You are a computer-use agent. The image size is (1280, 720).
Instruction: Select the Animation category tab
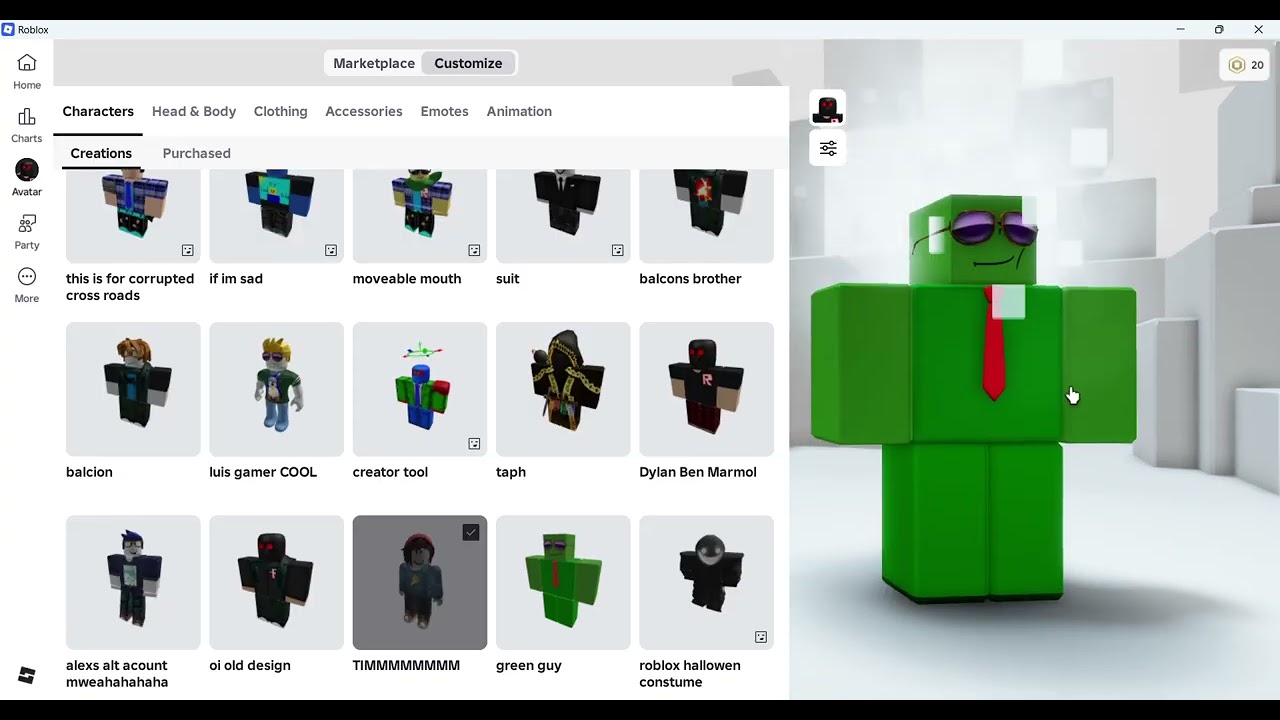(x=519, y=111)
